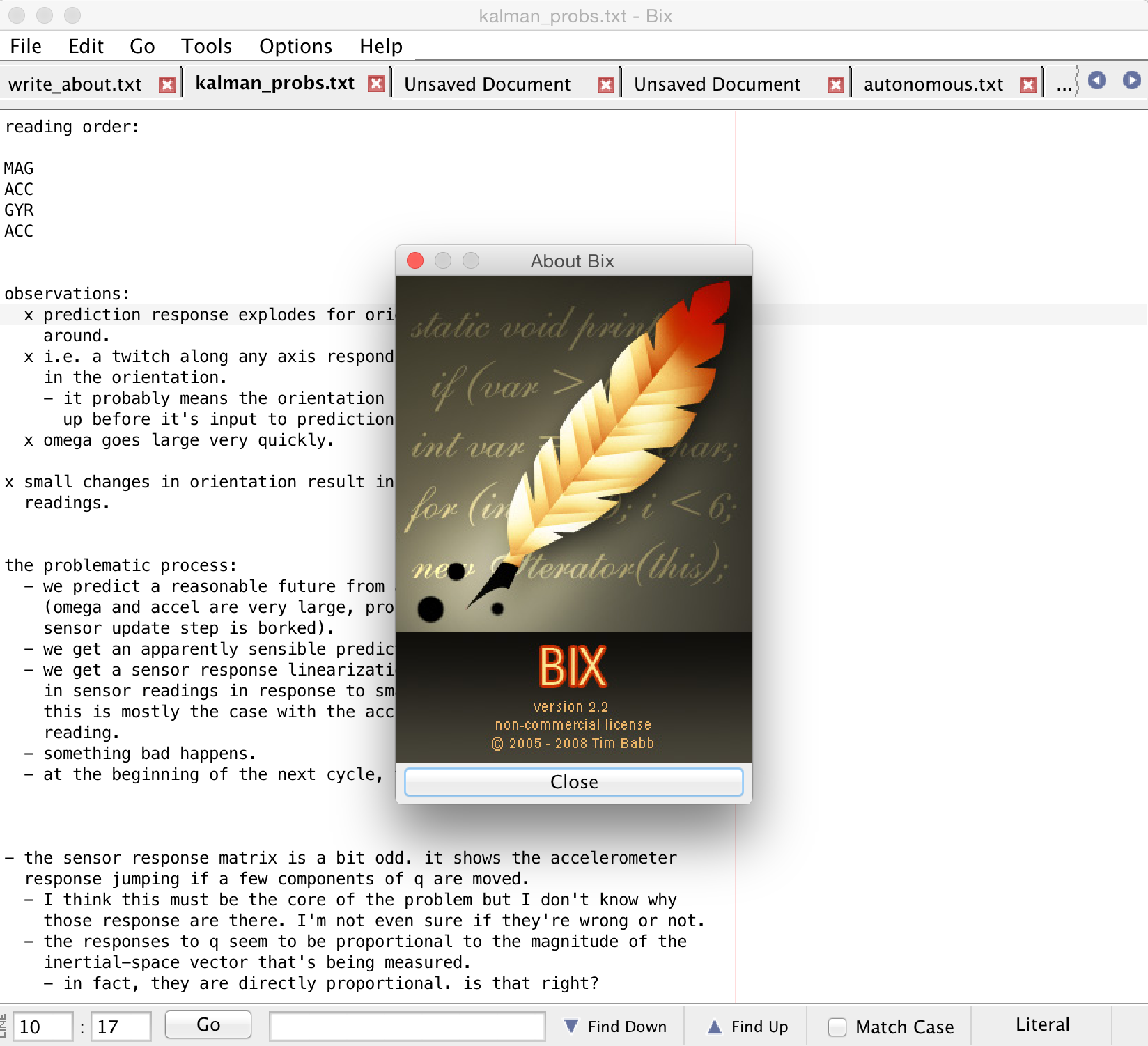Show the overflow tab marked with ellipsis
This screenshot has height=1046, width=1148.
[x=1064, y=86]
